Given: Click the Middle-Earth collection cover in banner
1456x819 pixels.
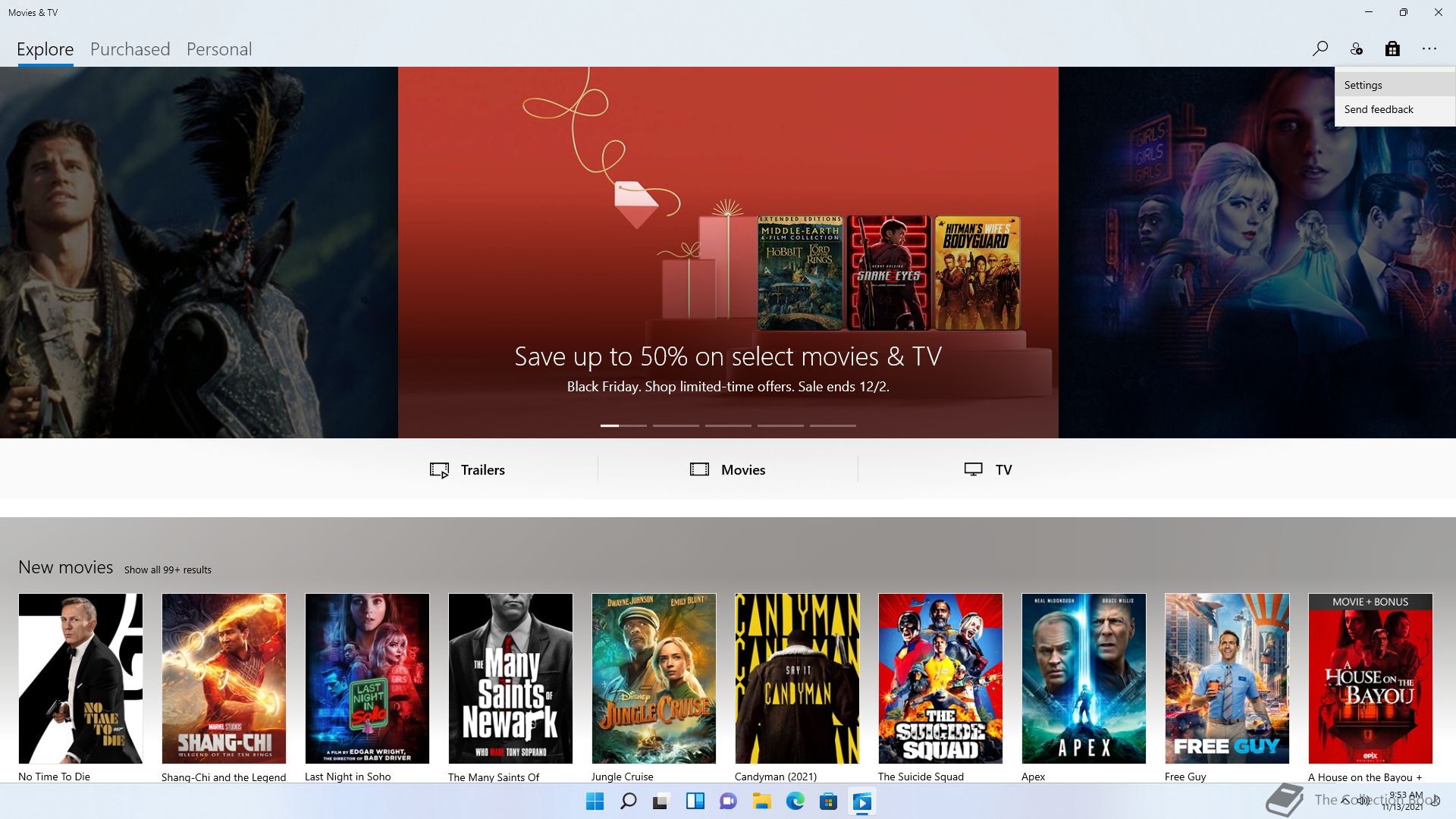Looking at the screenshot, I should [x=800, y=273].
